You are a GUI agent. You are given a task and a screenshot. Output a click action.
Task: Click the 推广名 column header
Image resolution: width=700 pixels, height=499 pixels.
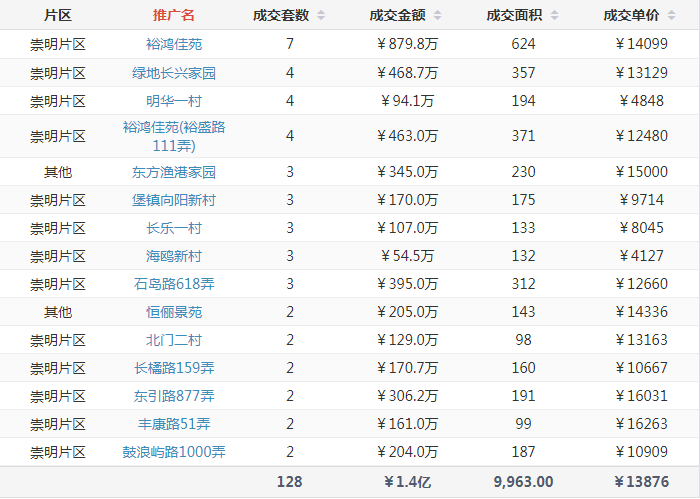coord(174,15)
